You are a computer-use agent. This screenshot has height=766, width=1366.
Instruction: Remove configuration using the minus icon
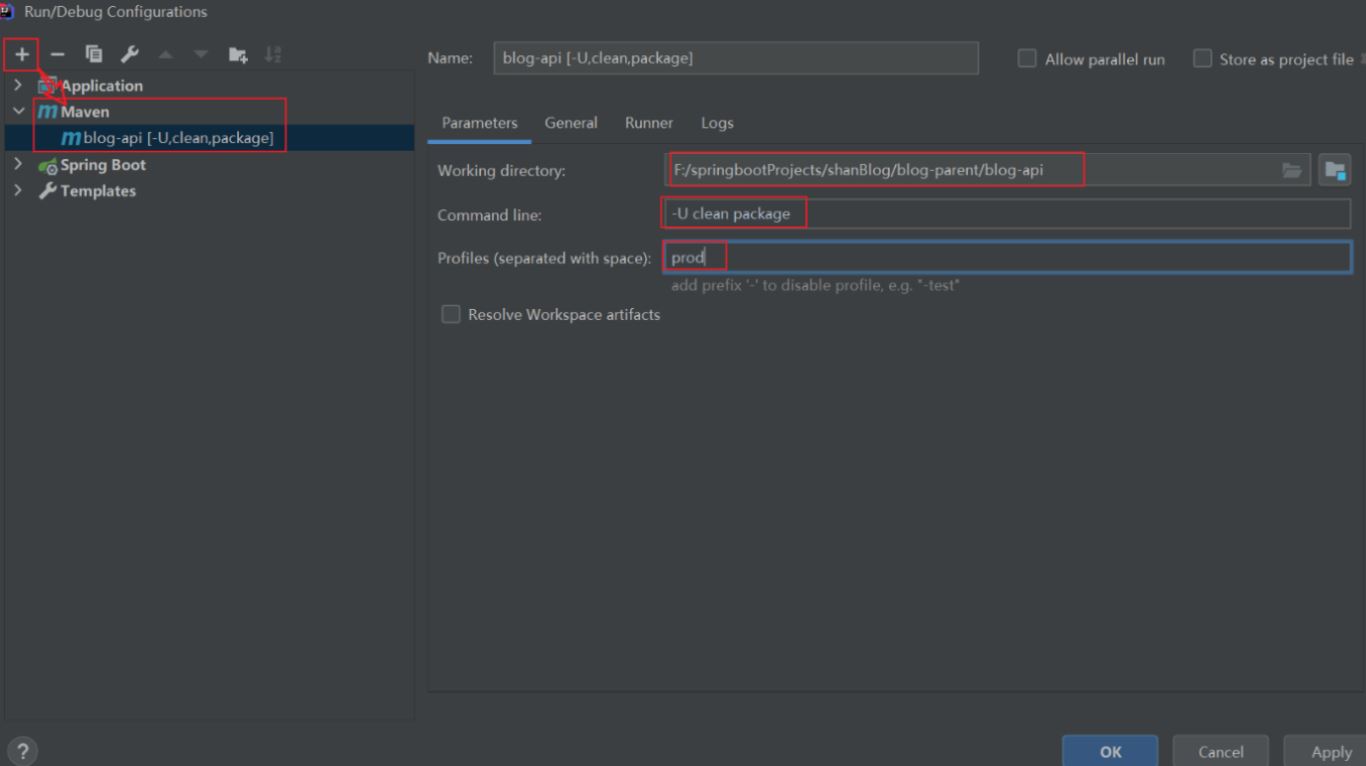[x=57, y=55]
